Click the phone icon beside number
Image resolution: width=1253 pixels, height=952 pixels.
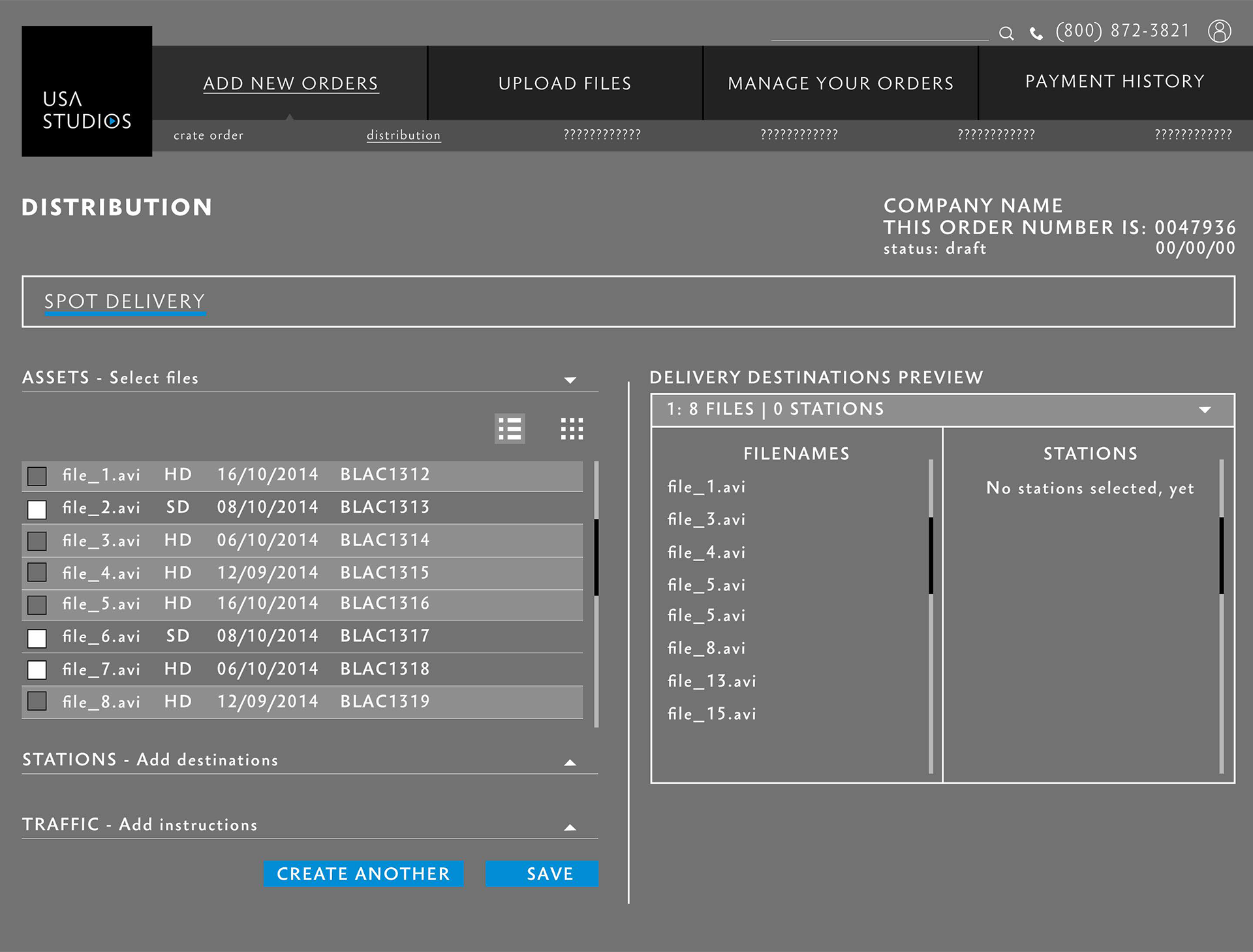point(1036,33)
